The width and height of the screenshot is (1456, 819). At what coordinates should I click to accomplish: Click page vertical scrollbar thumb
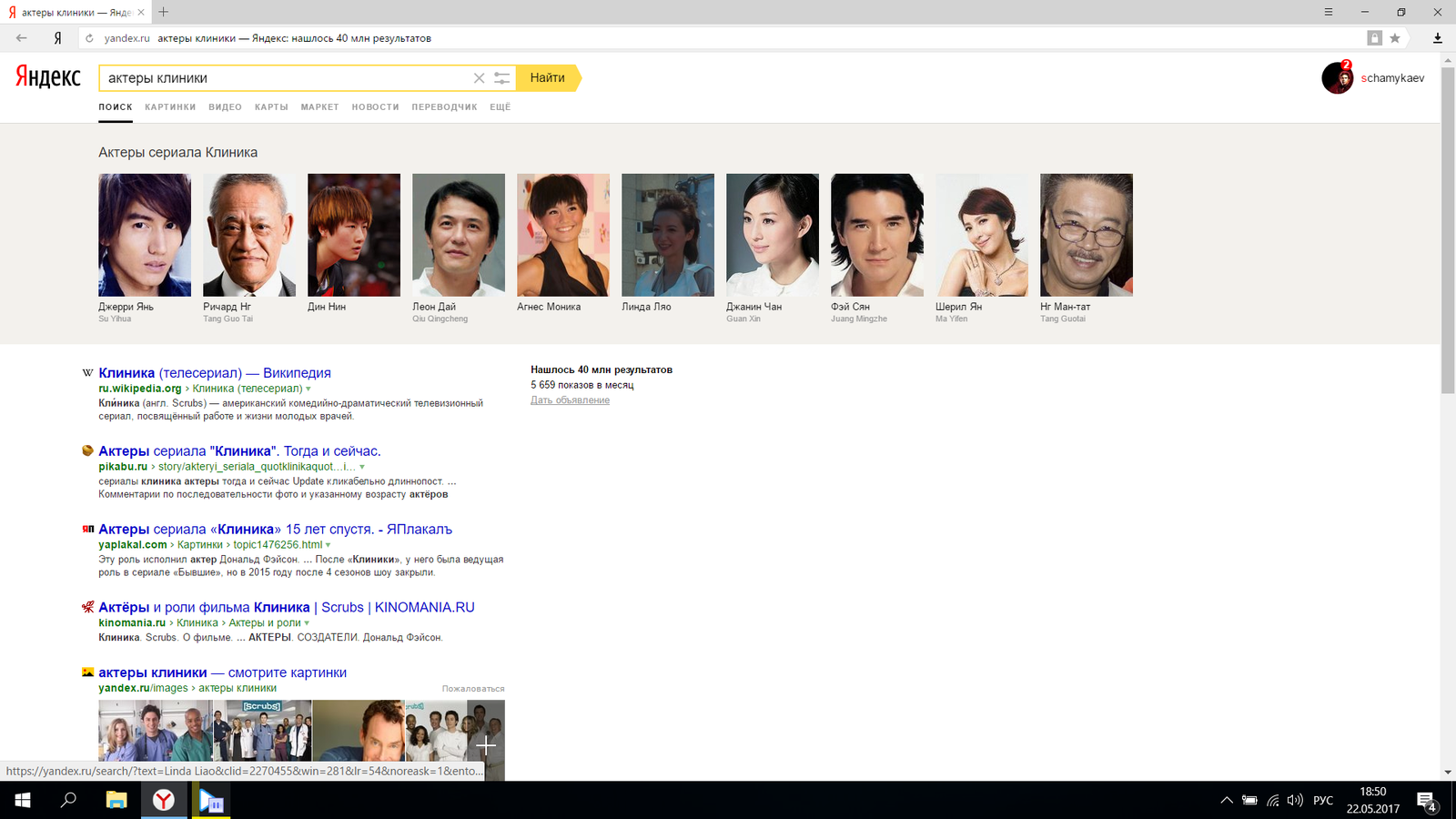pos(1448,230)
